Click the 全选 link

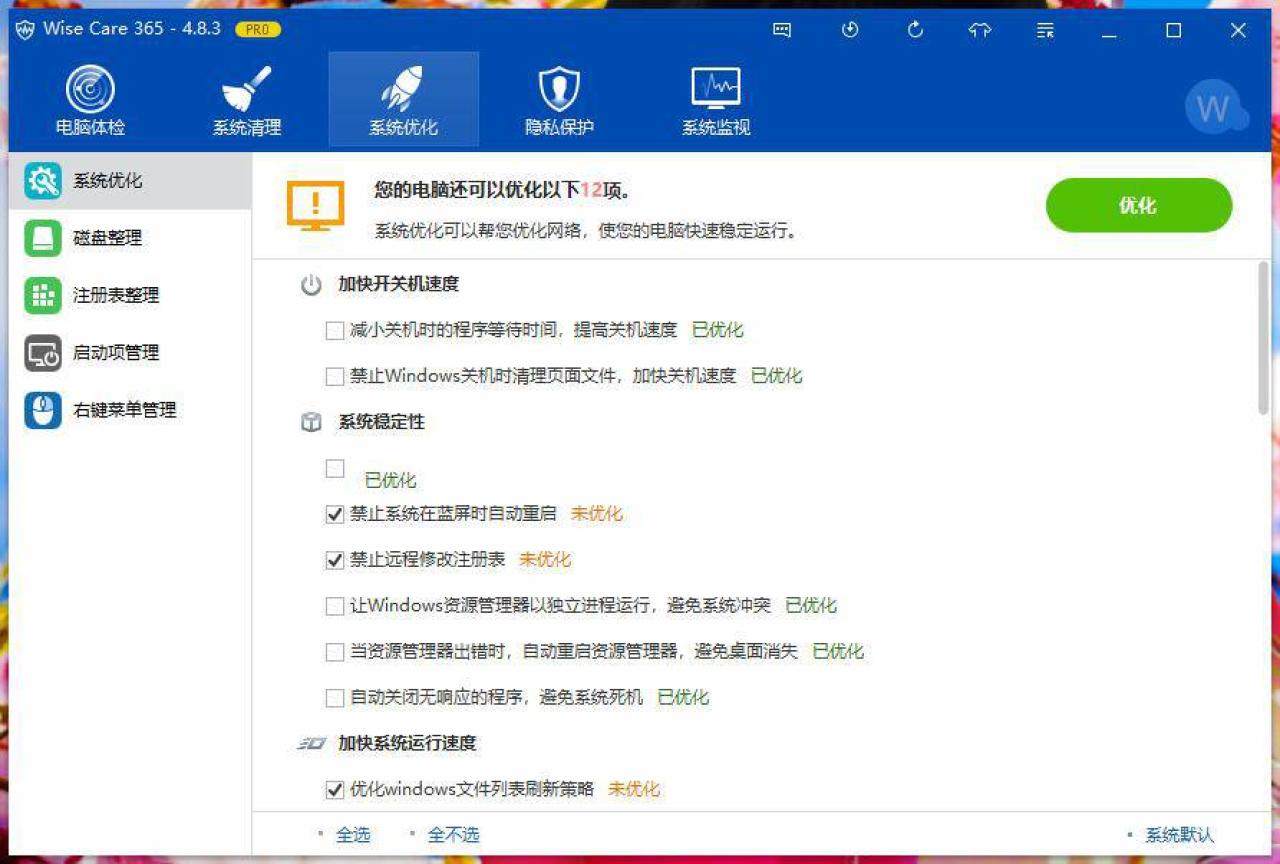[353, 834]
